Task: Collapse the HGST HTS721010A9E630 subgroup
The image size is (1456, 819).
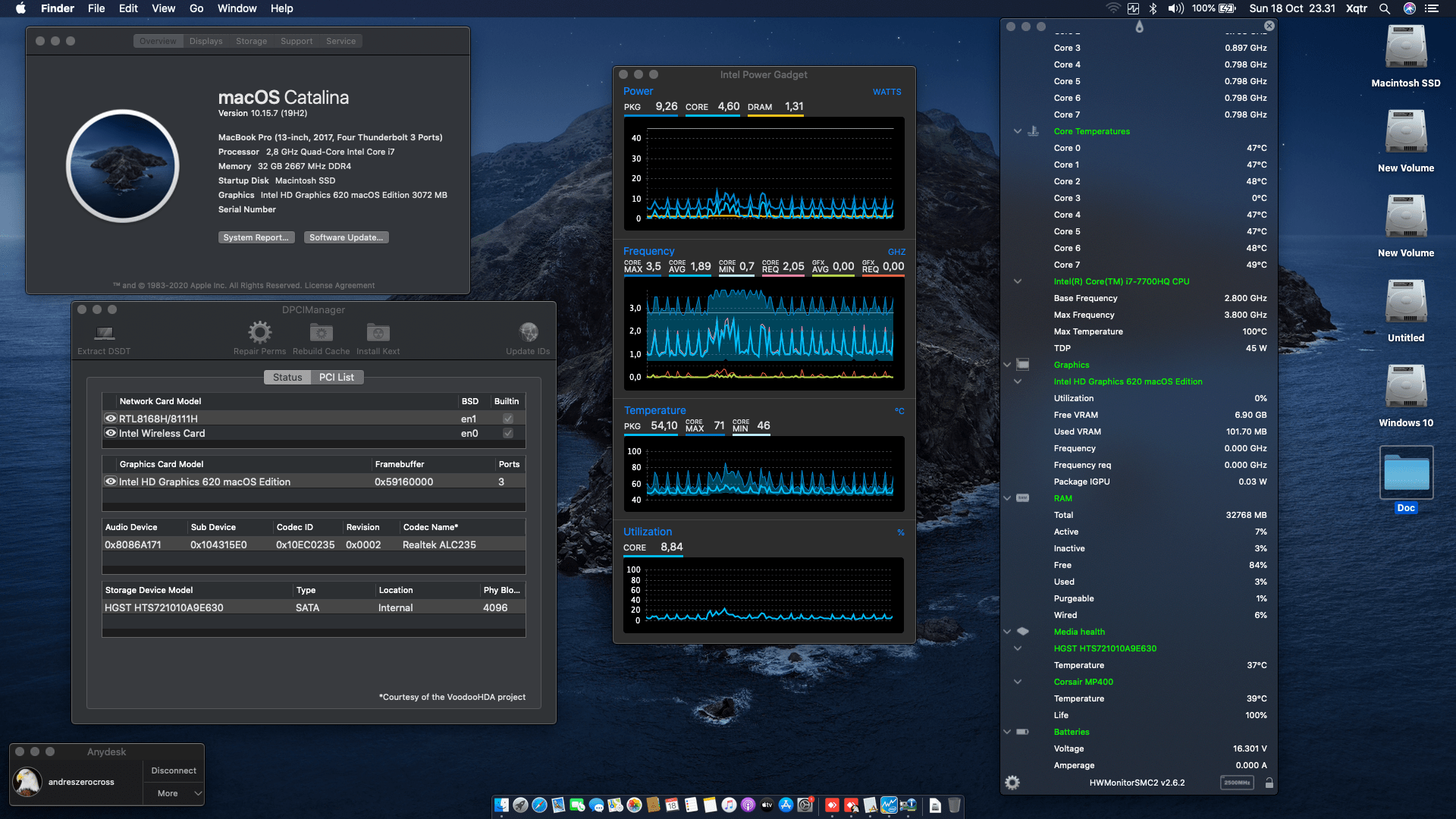Action: tap(1018, 648)
